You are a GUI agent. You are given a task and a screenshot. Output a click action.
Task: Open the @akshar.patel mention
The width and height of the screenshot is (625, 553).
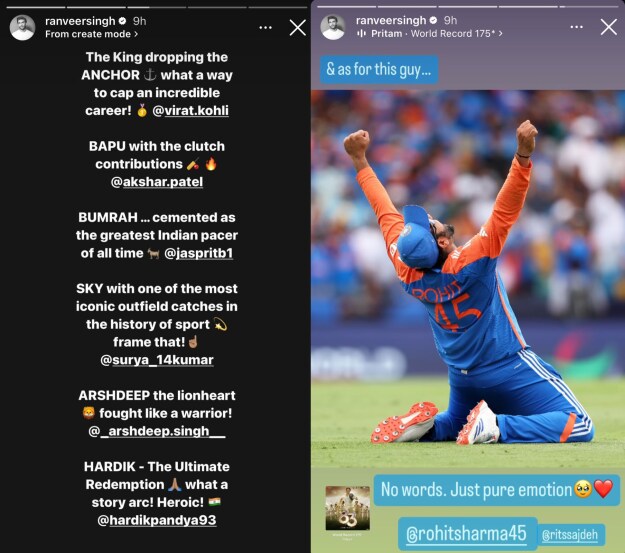tap(157, 182)
